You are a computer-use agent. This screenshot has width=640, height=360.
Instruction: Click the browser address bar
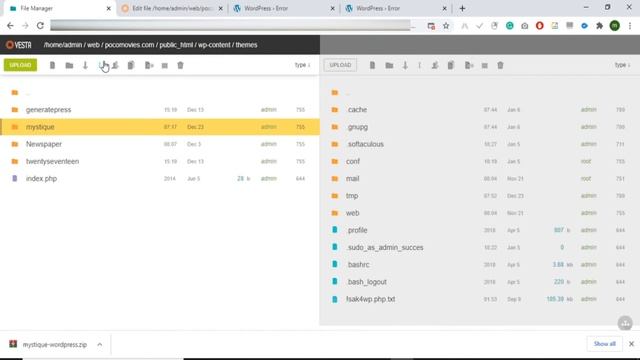pyautogui.click(x=231, y=26)
